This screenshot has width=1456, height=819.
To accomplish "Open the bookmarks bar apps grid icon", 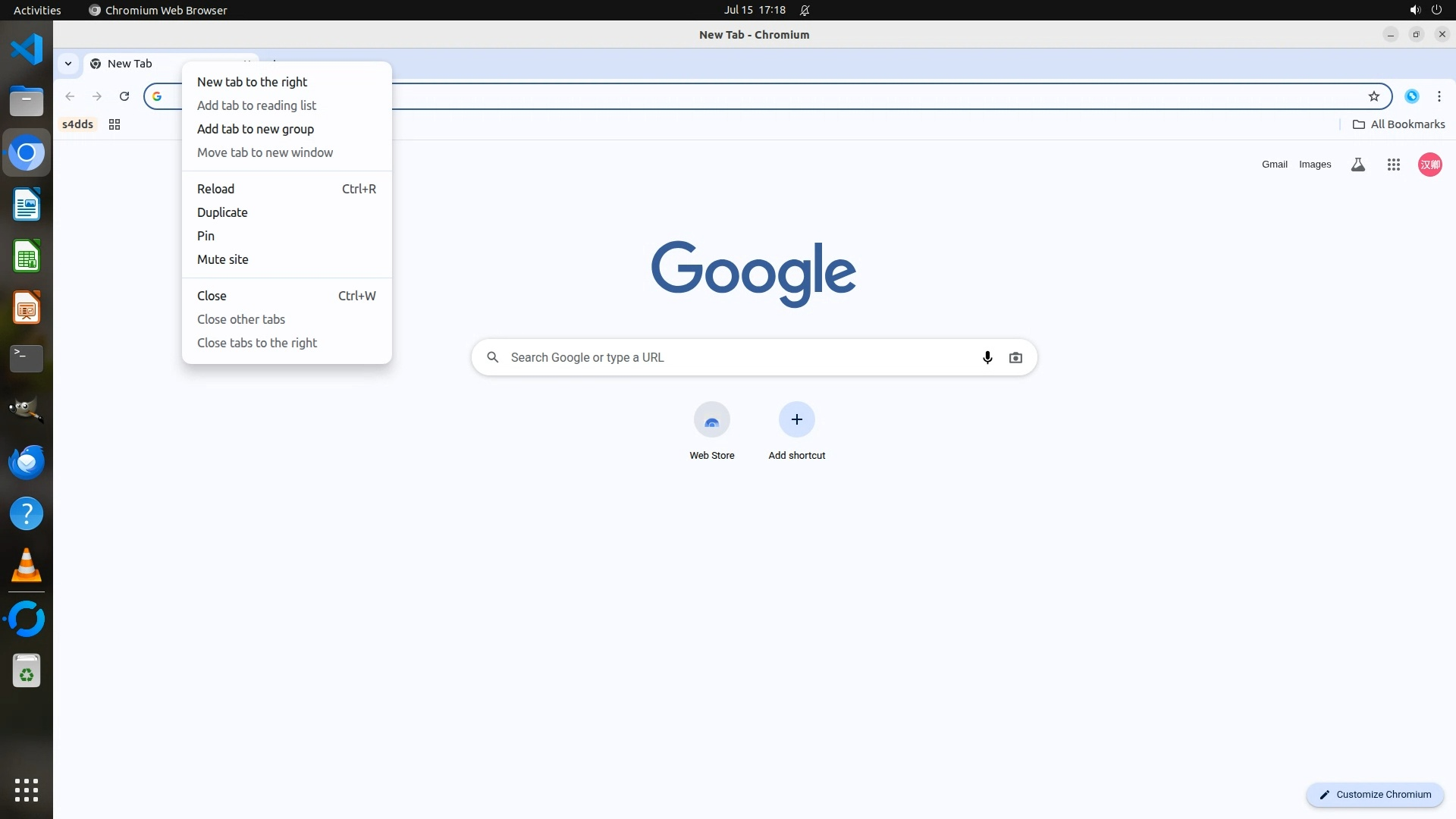I will 115,124.
